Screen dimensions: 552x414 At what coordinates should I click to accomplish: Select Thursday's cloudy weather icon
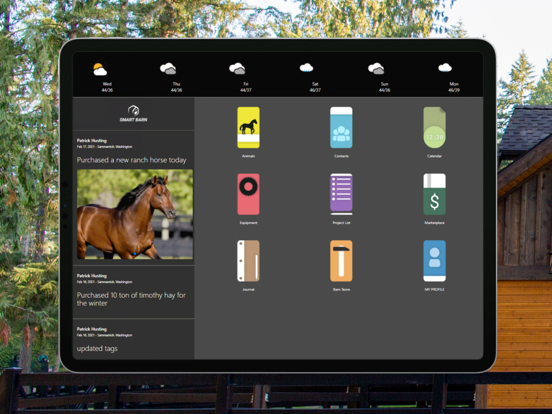click(168, 68)
